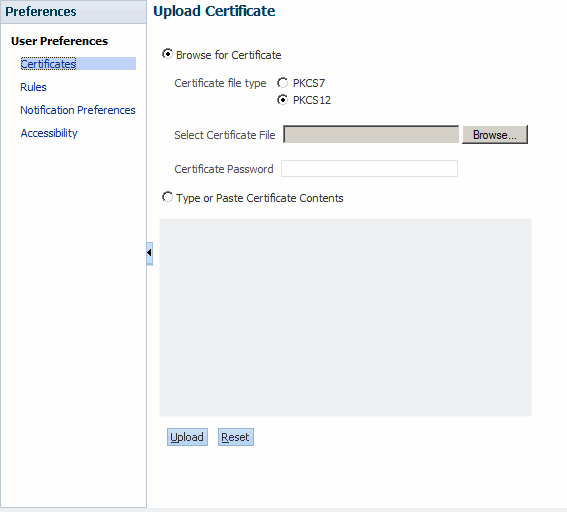567x512 pixels.
Task: Click the Preferences panel header
Action: tap(73, 12)
